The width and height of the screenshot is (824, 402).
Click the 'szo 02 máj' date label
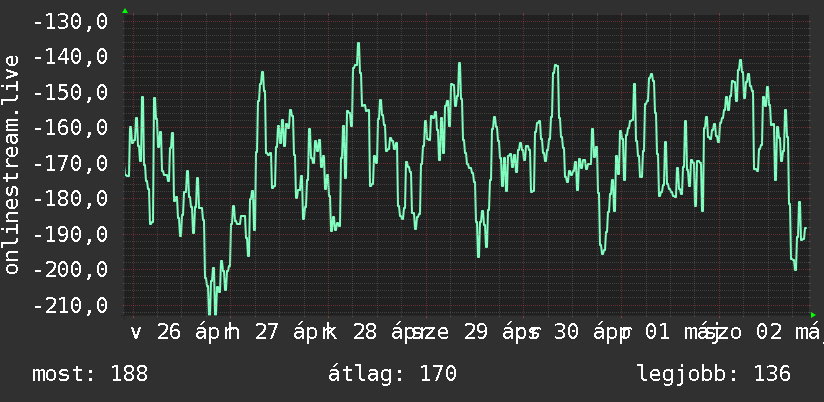[x=765, y=333]
